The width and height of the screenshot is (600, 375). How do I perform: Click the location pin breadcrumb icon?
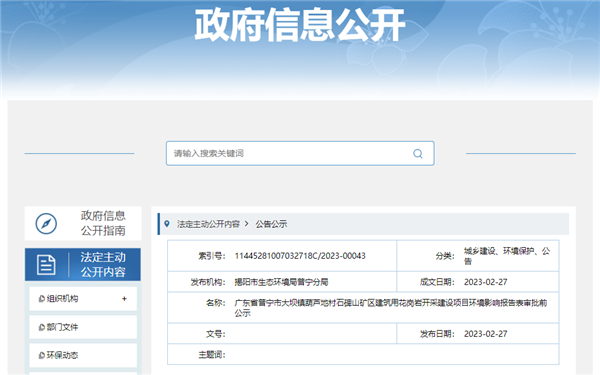pyautogui.click(x=167, y=223)
